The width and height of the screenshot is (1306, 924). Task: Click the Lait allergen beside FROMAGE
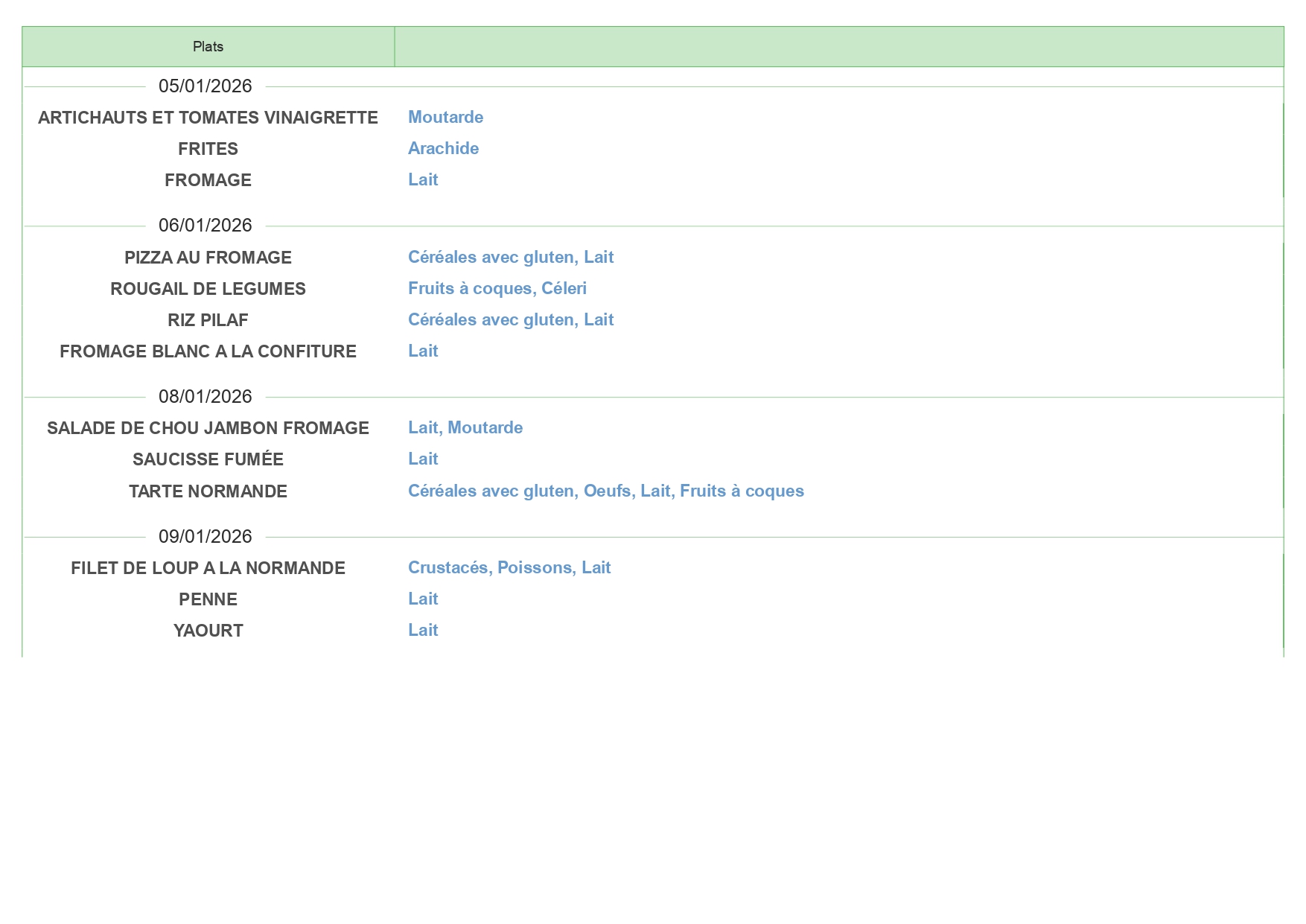pos(423,180)
